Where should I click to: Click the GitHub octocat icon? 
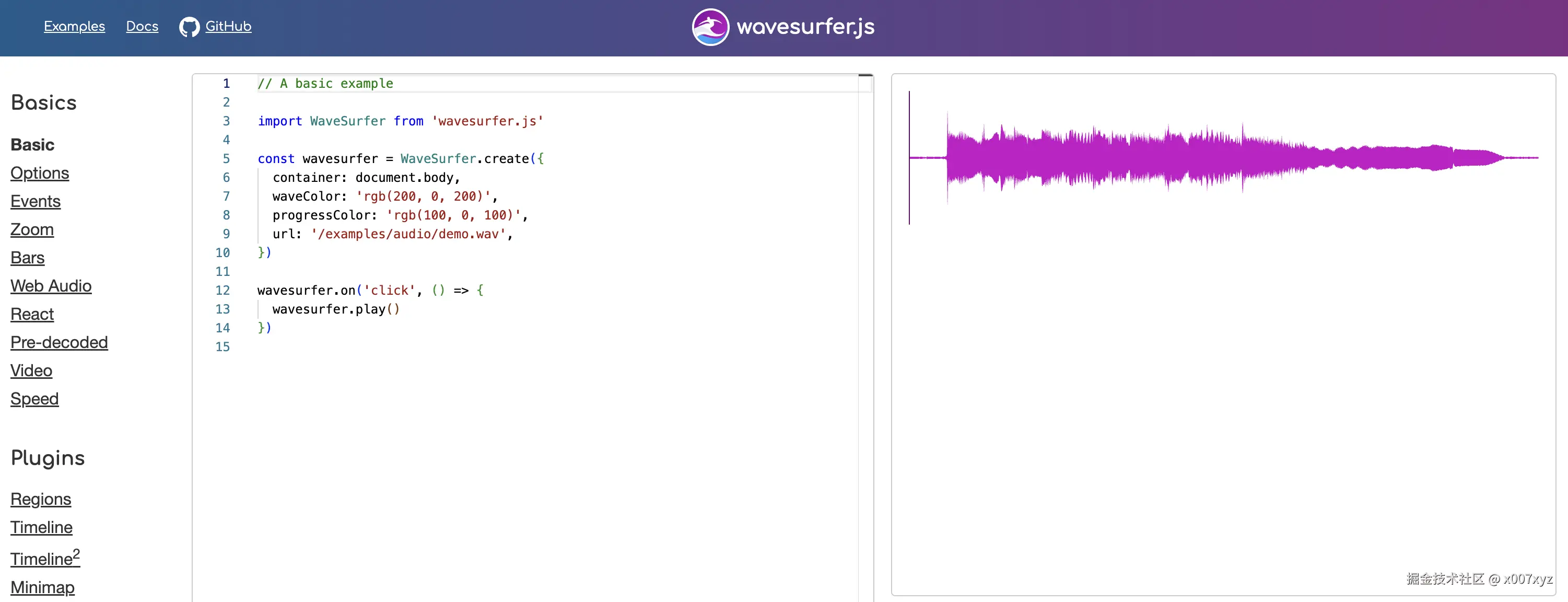tap(189, 27)
